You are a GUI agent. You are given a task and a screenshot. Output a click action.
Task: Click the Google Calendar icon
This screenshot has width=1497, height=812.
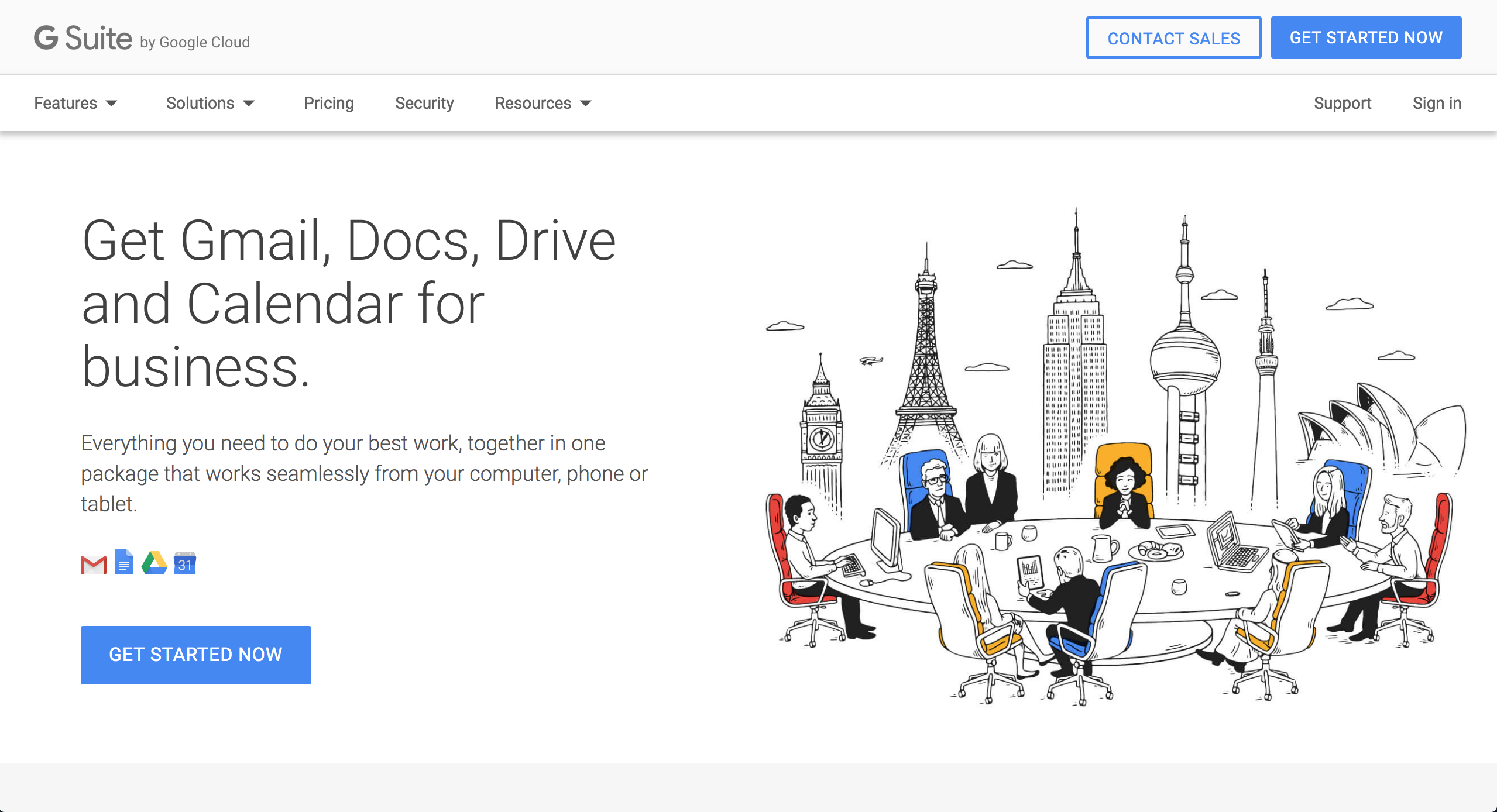(185, 563)
